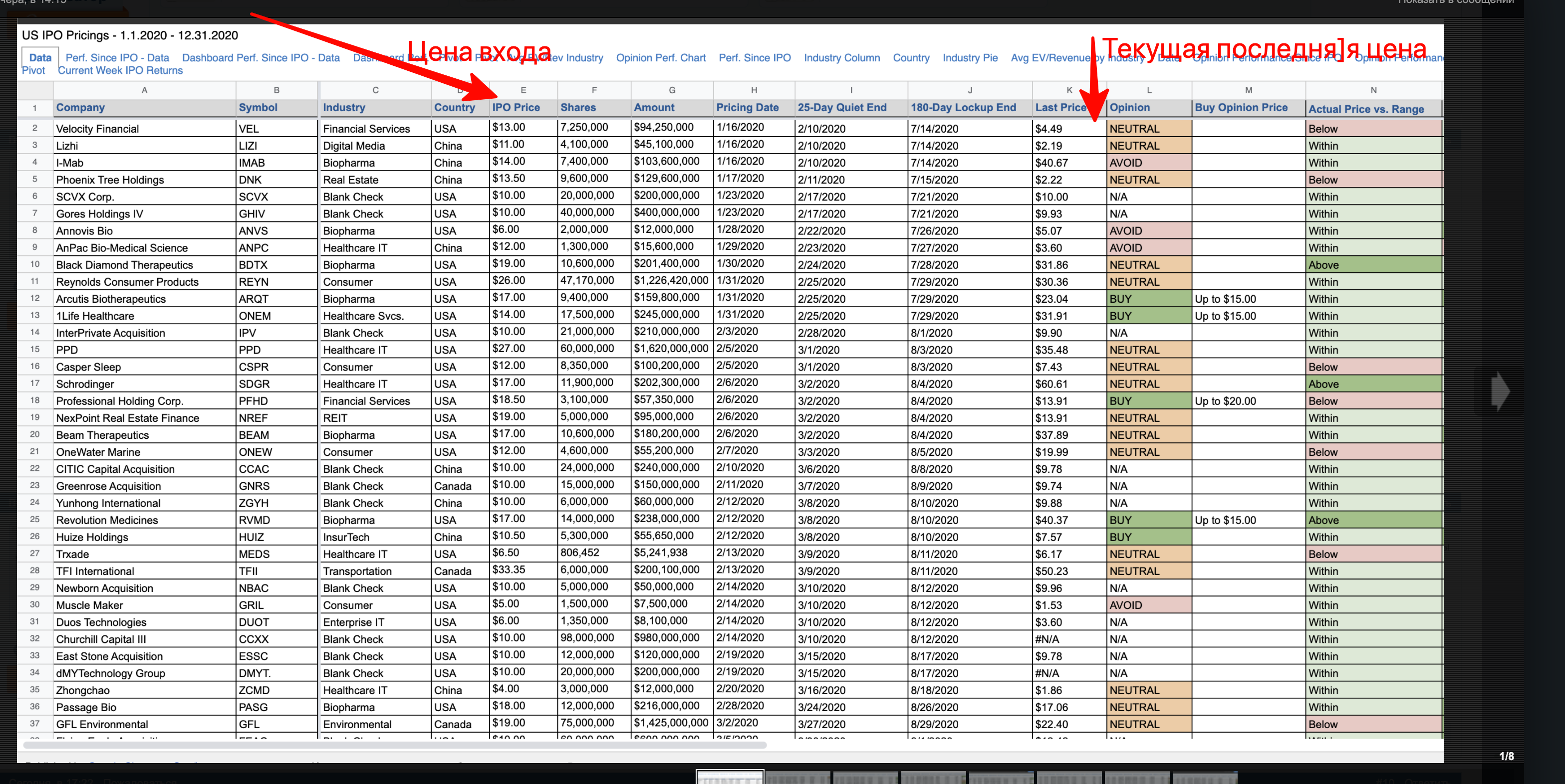The height and width of the screenshot is (784, 1565).
Task: Select the IMAB symbol cell
Action: (x=276, y=163)
